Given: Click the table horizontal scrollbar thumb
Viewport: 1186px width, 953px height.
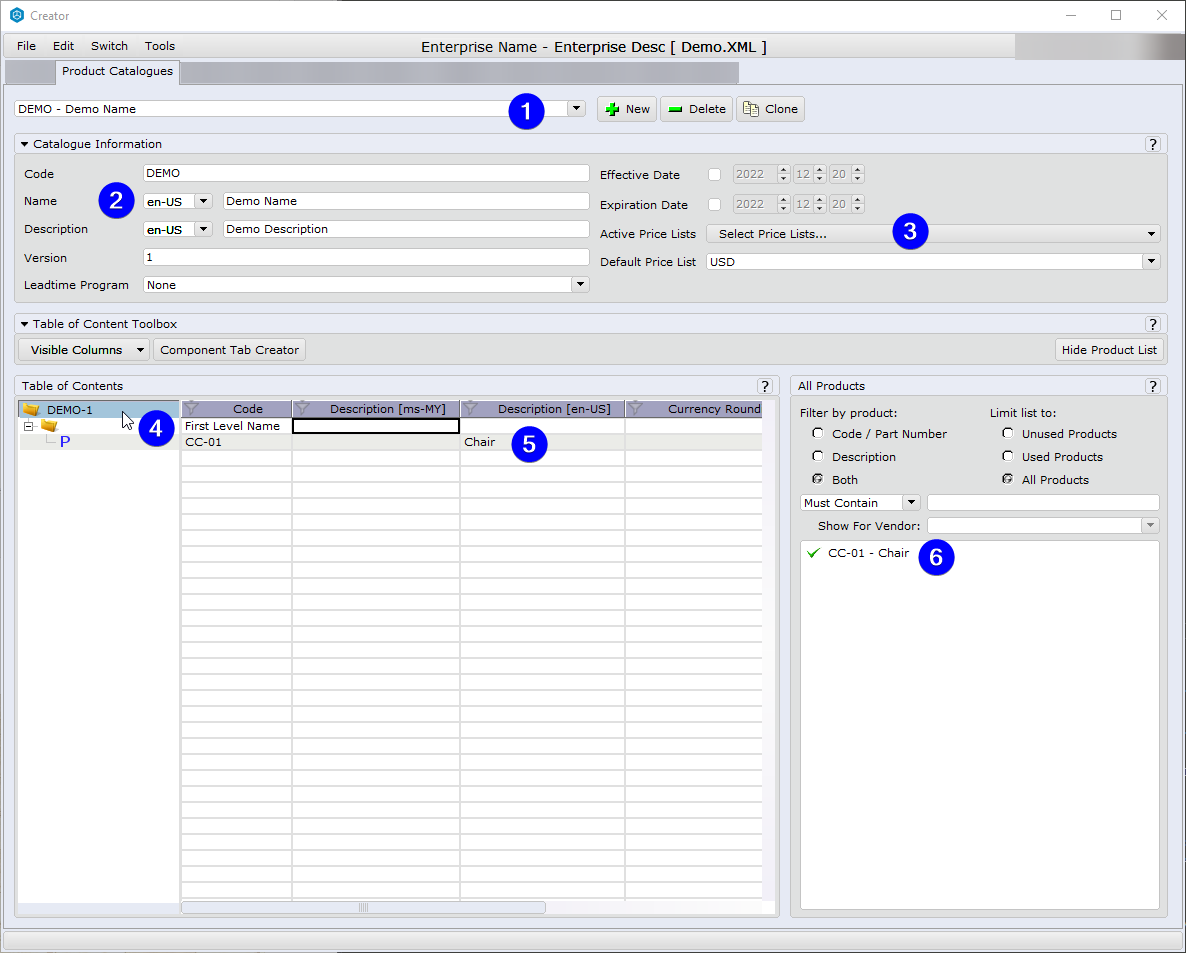Looking at the screenshot, I should coord(363,907).
